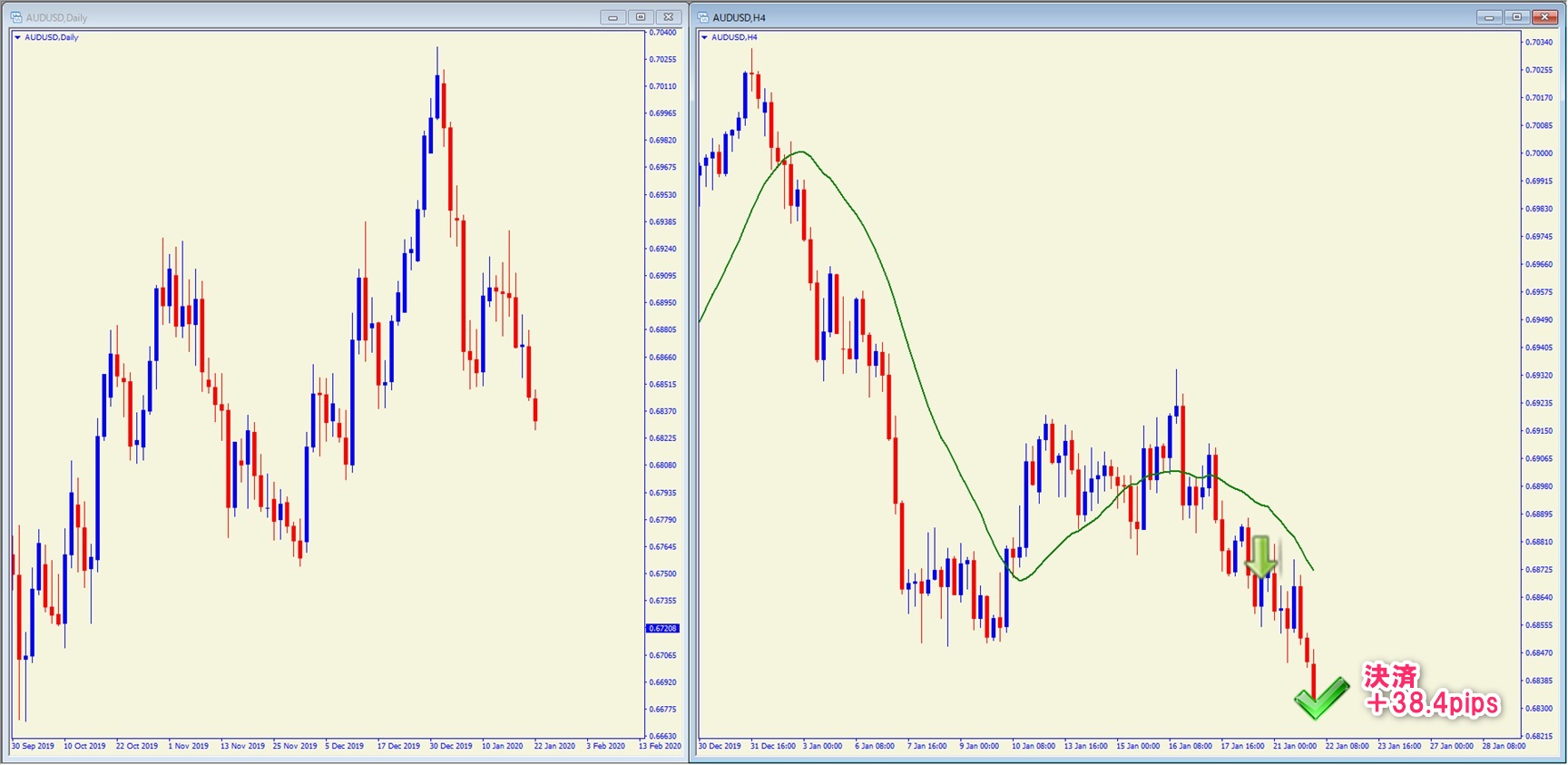Image resolution: width=1568 pixels, height=765 pixels.
Task: Click time label 9 Jan 00:00 on H4 chart
Action: (979, 746)
